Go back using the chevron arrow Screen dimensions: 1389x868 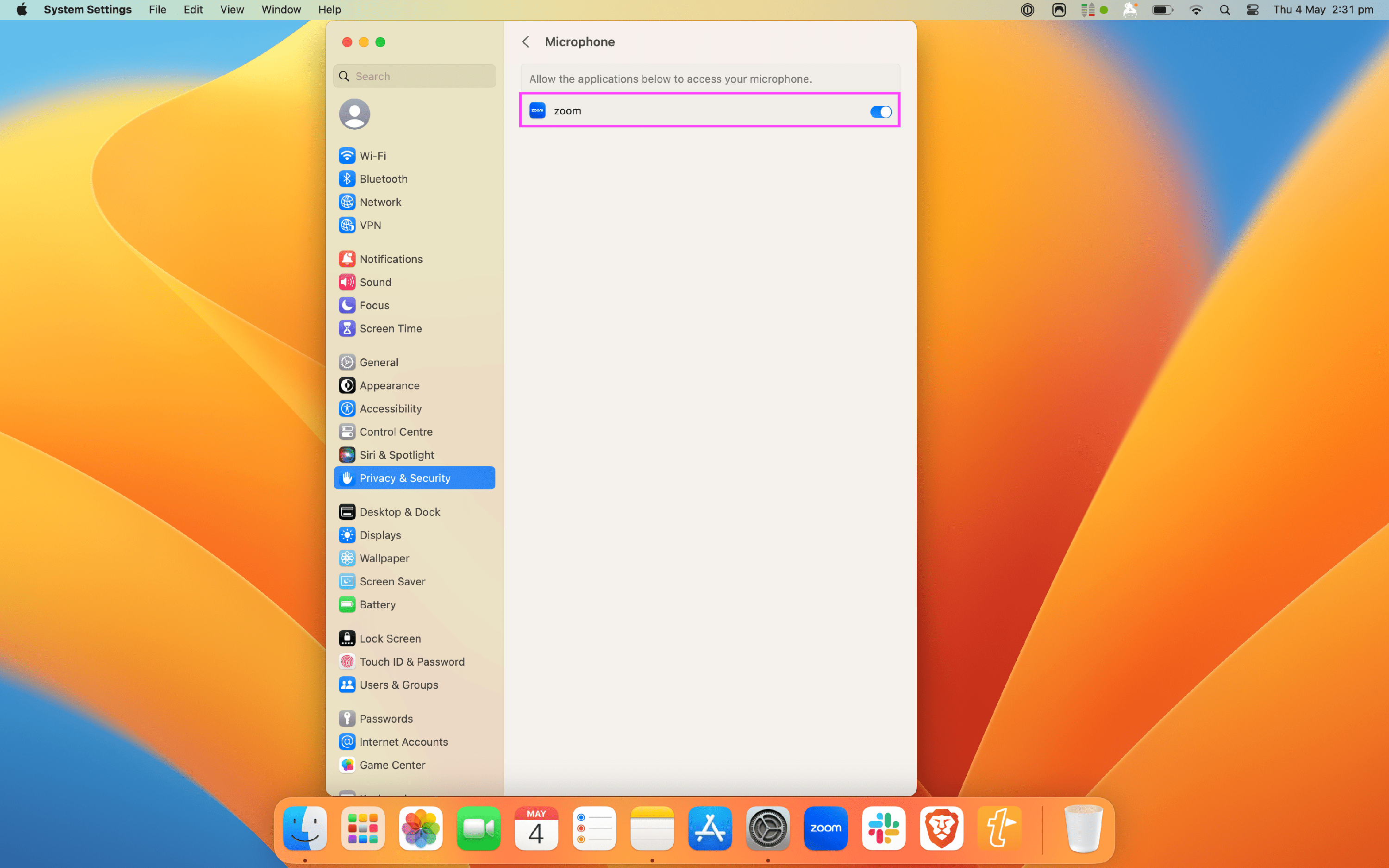[526, 42]
